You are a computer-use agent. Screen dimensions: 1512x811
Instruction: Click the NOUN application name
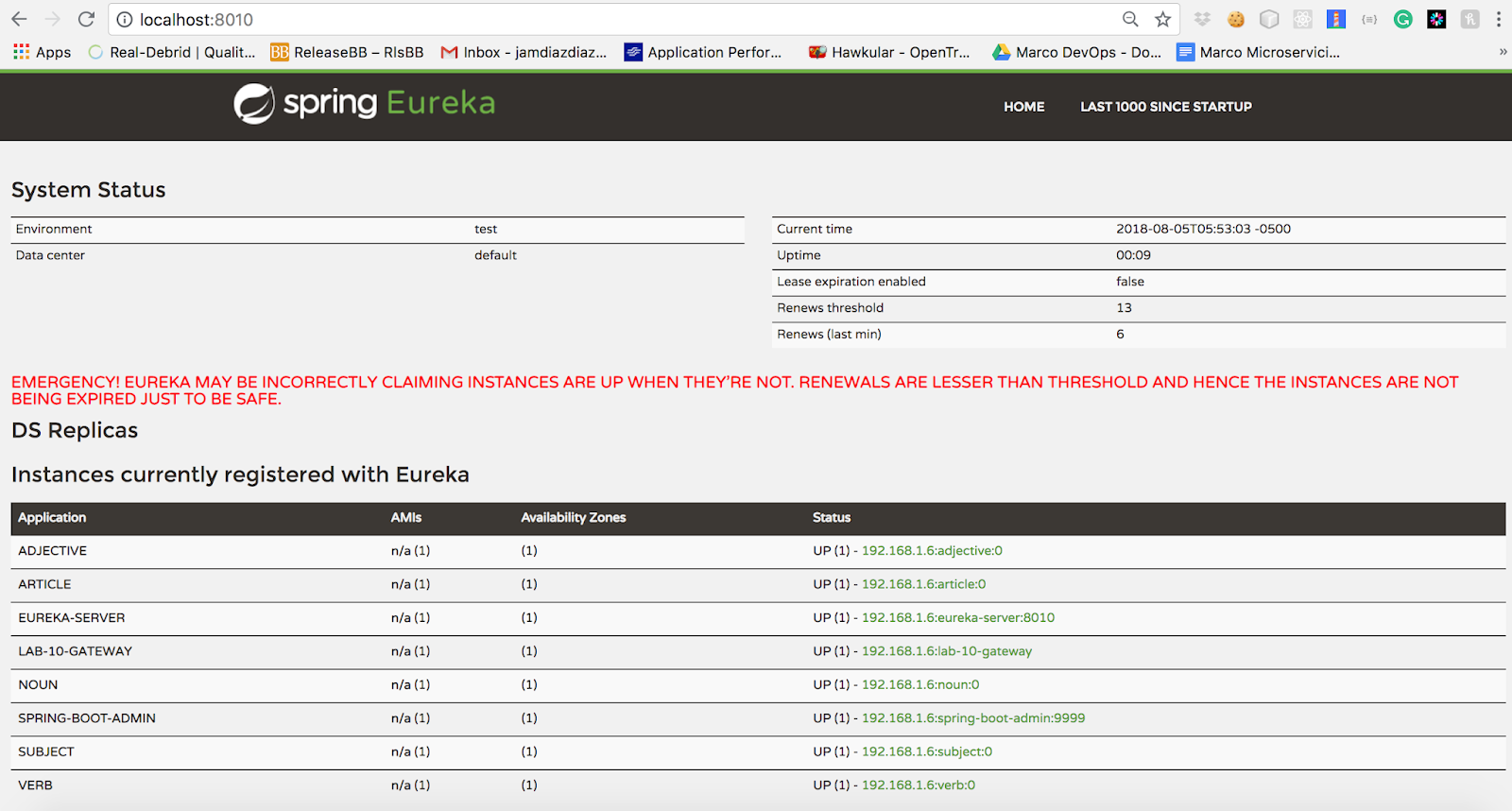(x=38, y=685)
